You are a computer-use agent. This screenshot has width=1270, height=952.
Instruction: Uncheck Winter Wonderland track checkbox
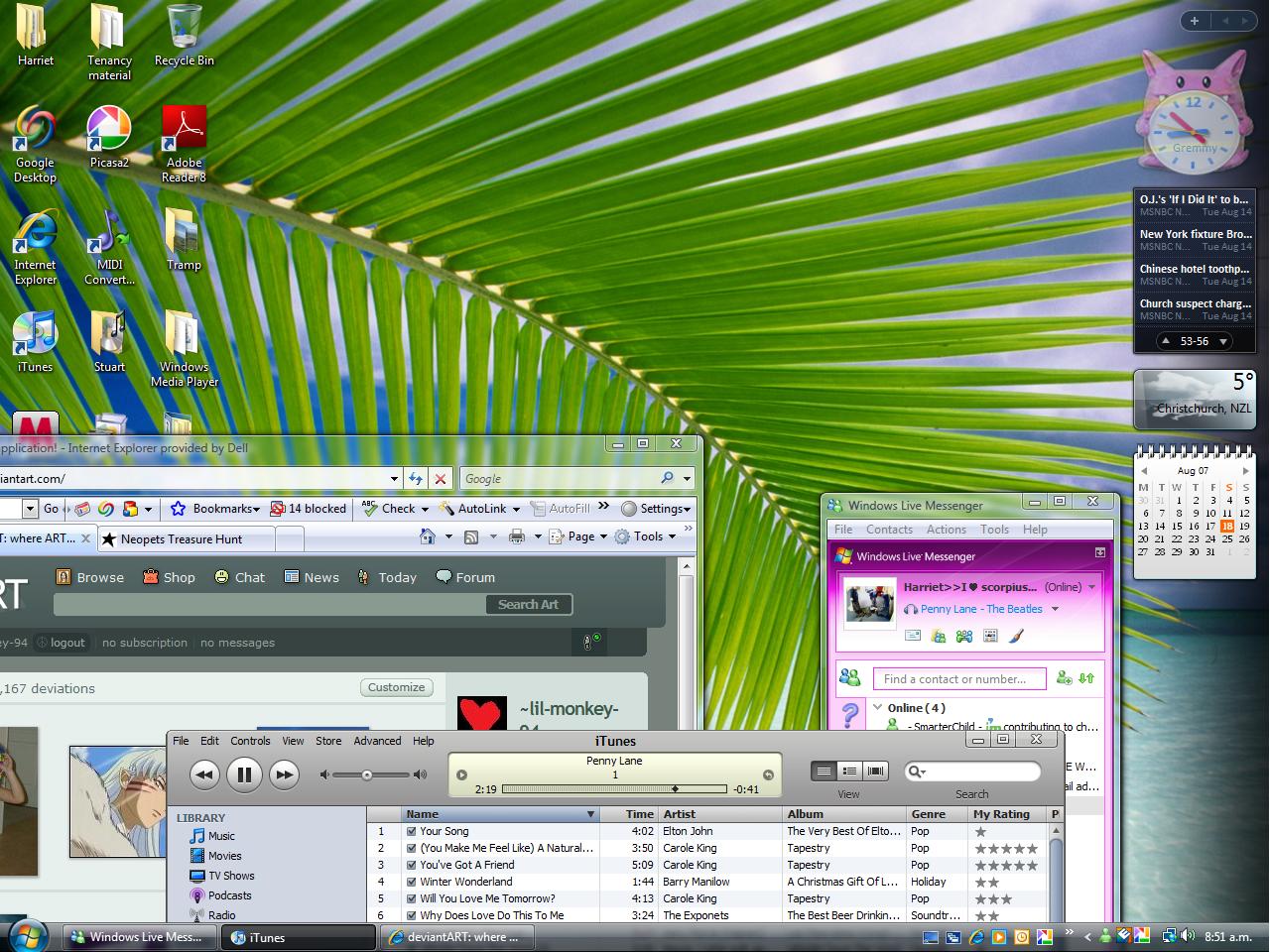[x=411, y=883]
